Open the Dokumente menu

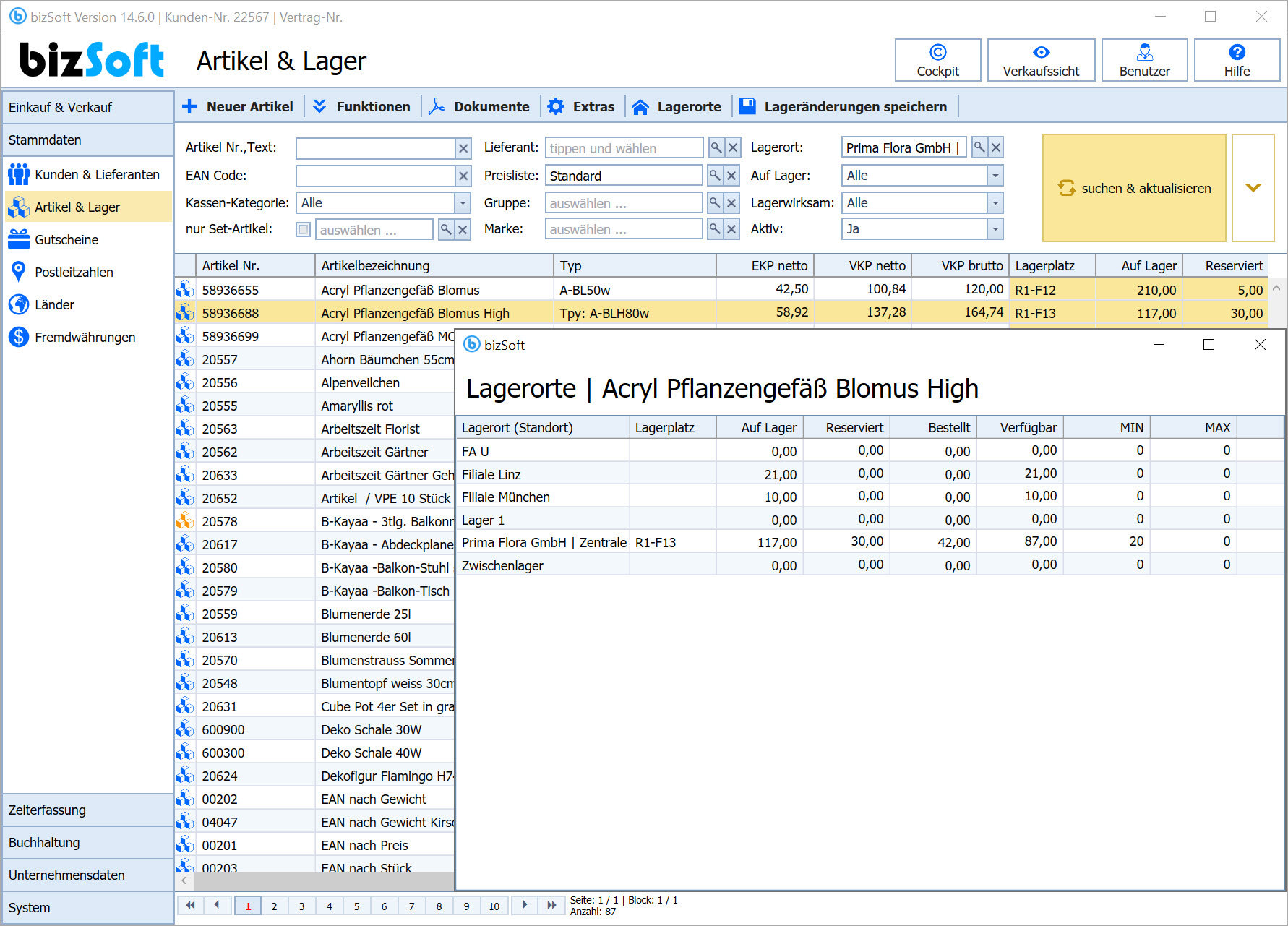[478, 106]
